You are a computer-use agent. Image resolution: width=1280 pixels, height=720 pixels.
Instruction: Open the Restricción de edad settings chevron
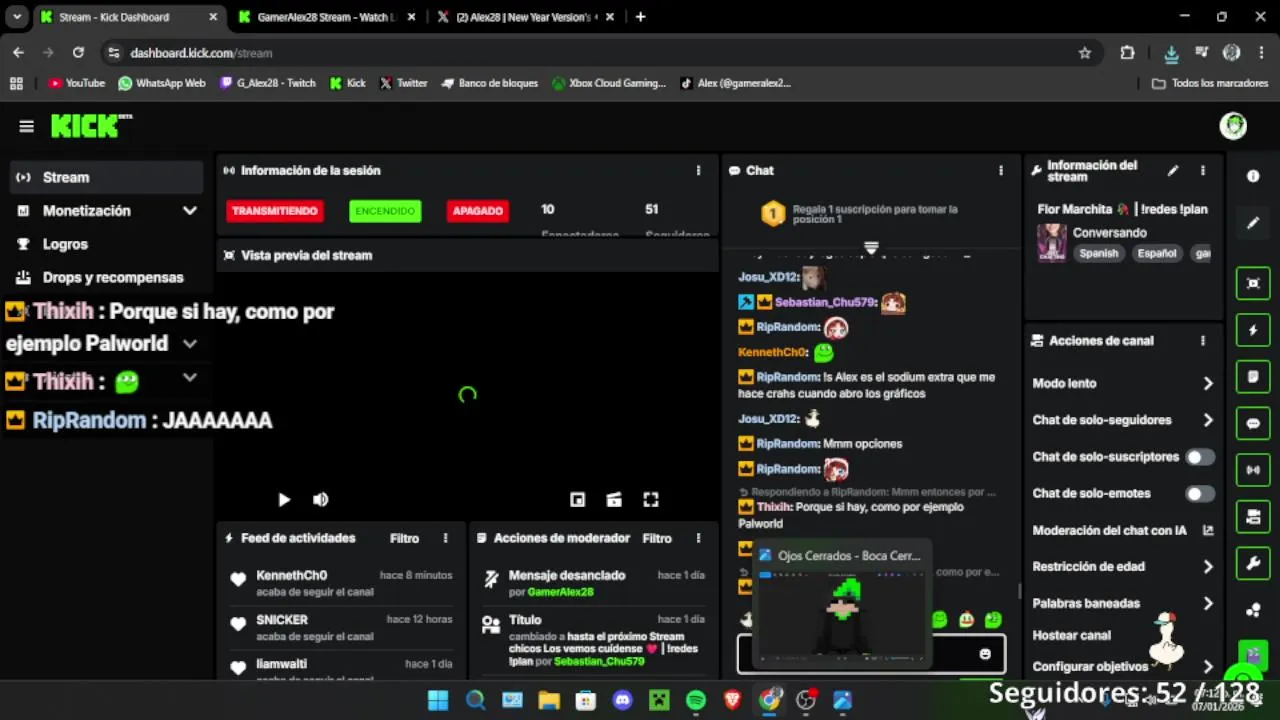[1208, 567]
